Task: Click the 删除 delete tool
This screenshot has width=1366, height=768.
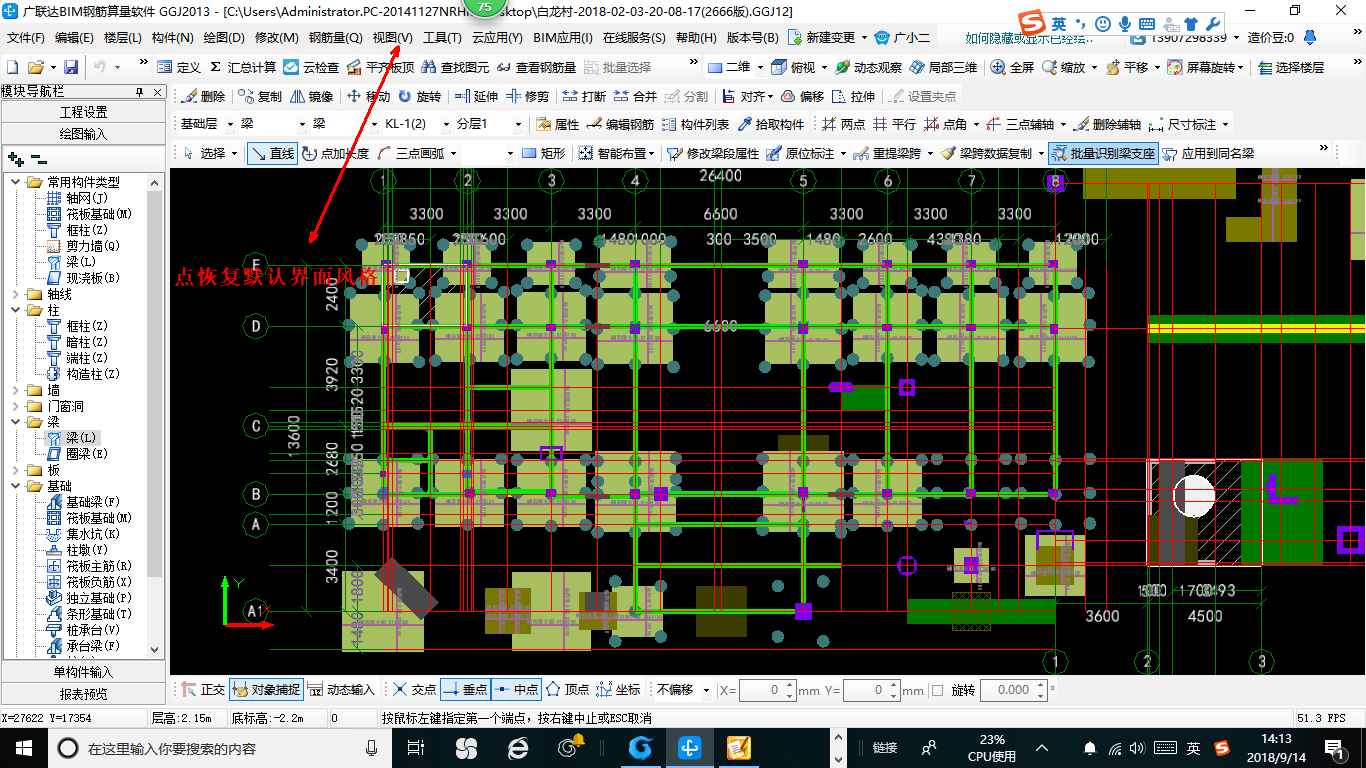Action: pyautogui.click(x=203, y=96)
